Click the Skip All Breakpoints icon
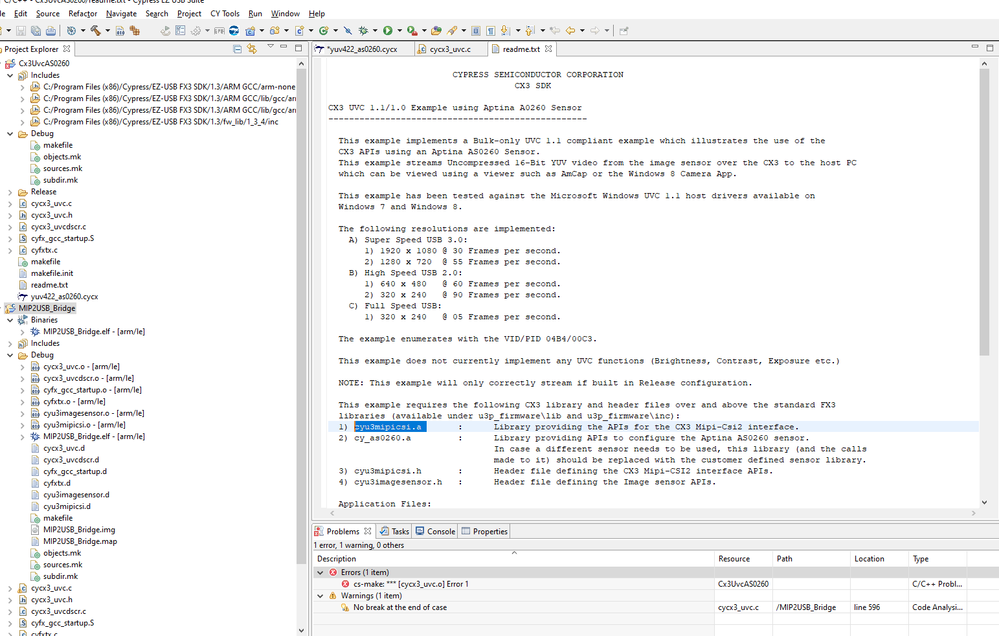 (x=348, y=31)
